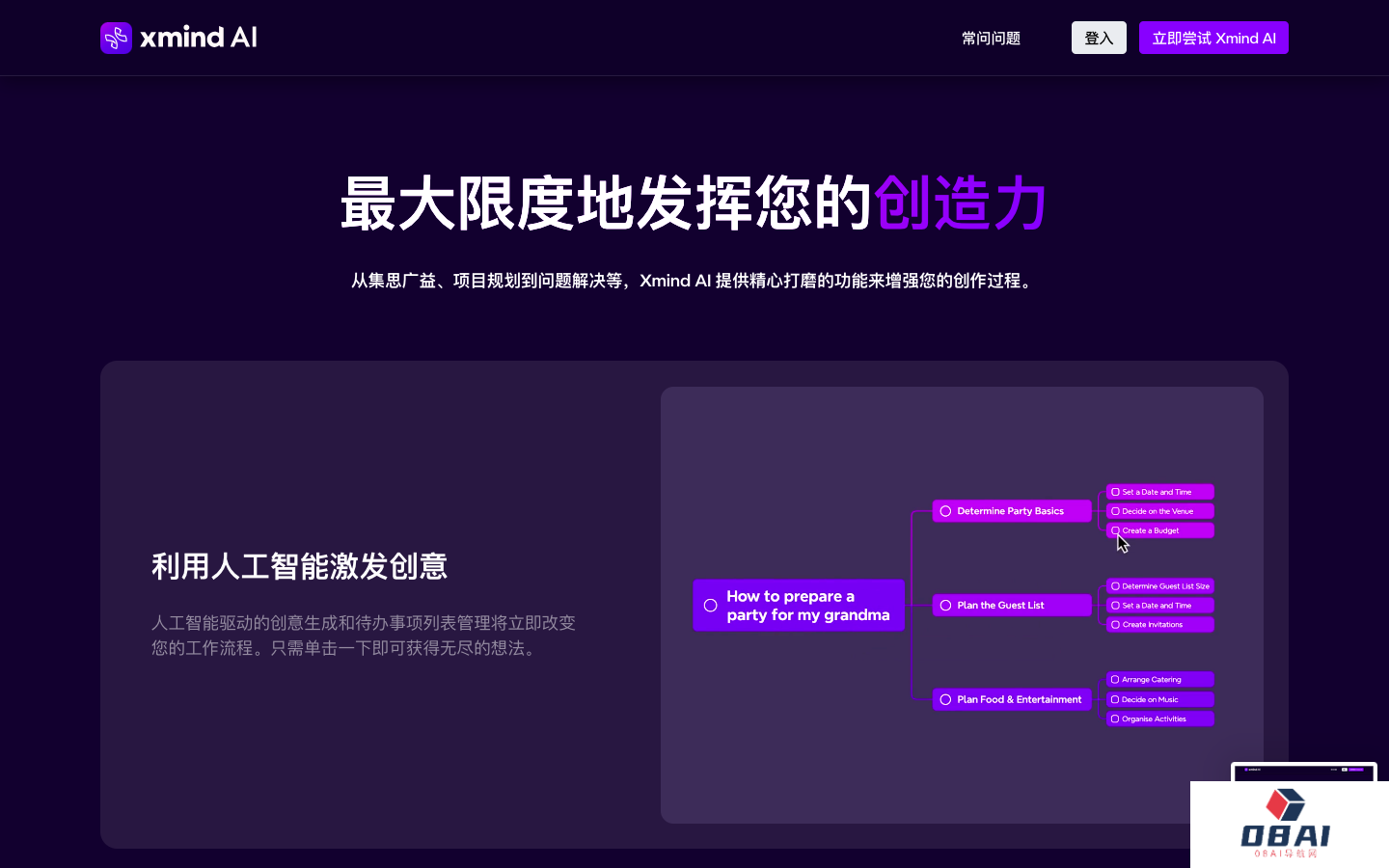Select the Determine Guest List Size node
This screenshot has width=1389, height=868.
pyautogui.click(x=1160, y=586)
